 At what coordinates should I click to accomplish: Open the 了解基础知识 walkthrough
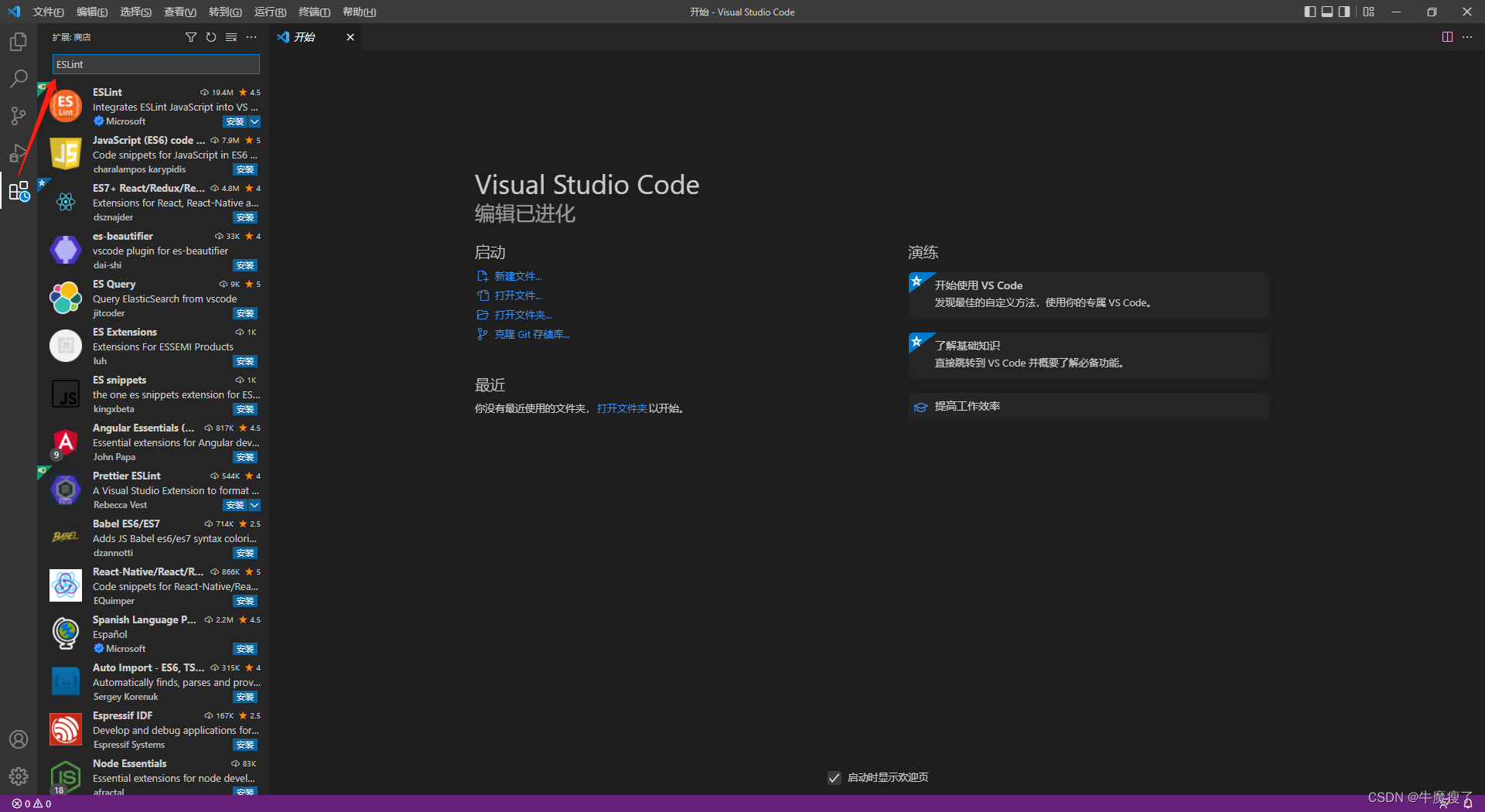[1089, 355]
